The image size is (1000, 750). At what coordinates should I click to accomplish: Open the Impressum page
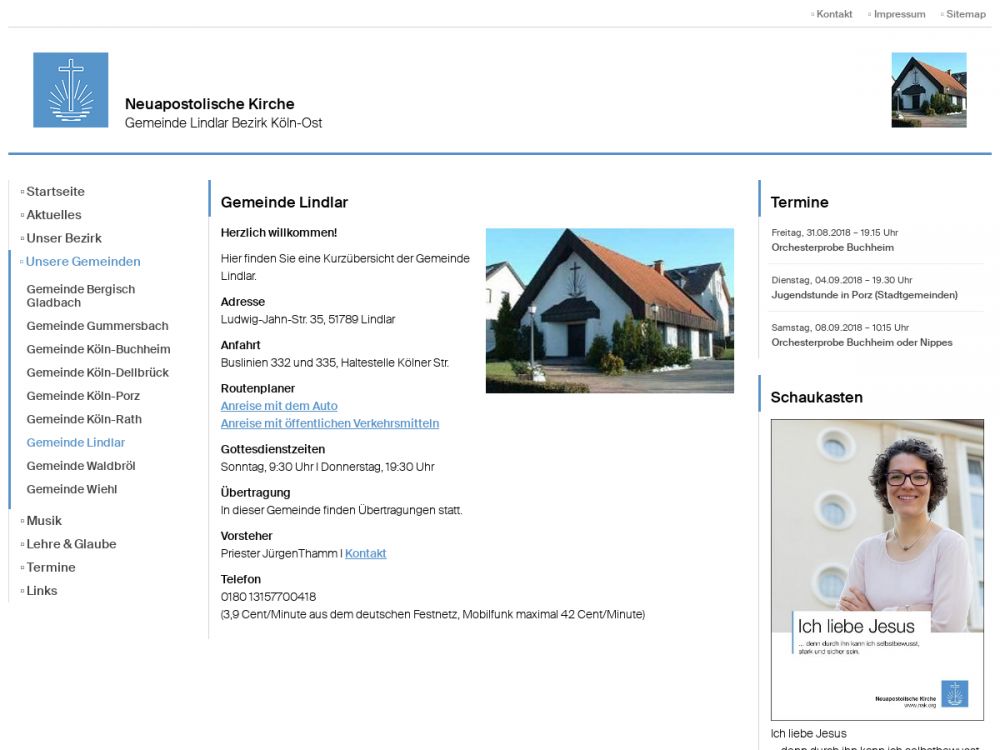(899, 14)
